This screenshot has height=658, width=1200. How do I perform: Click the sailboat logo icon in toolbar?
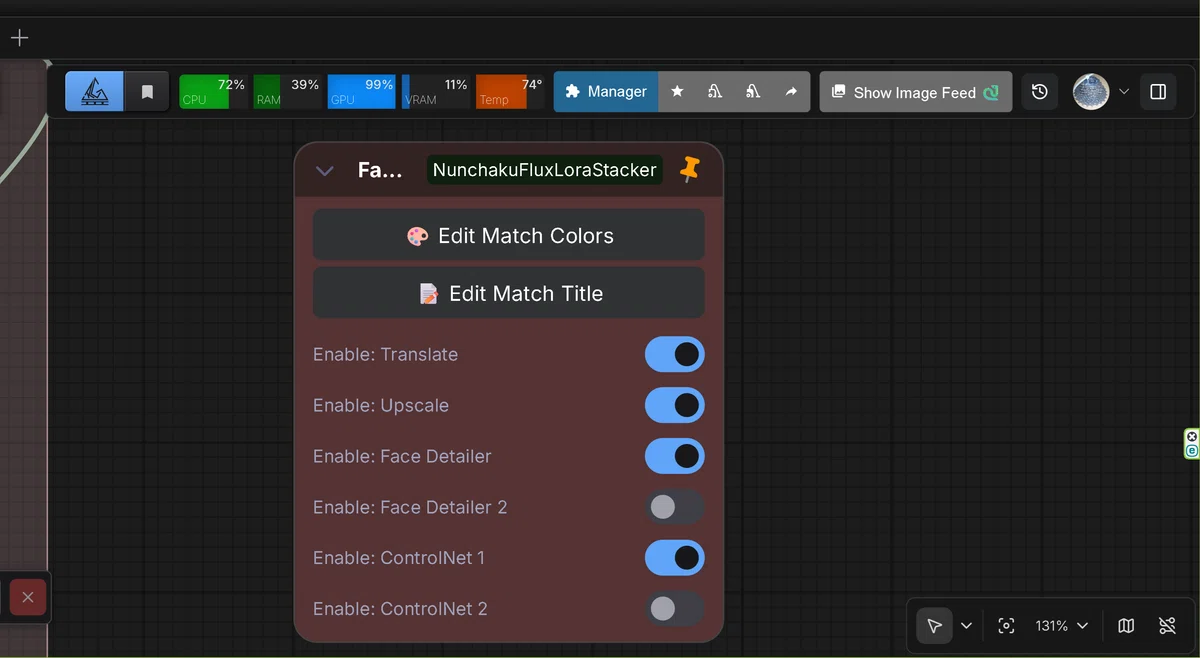pos(95,91)
